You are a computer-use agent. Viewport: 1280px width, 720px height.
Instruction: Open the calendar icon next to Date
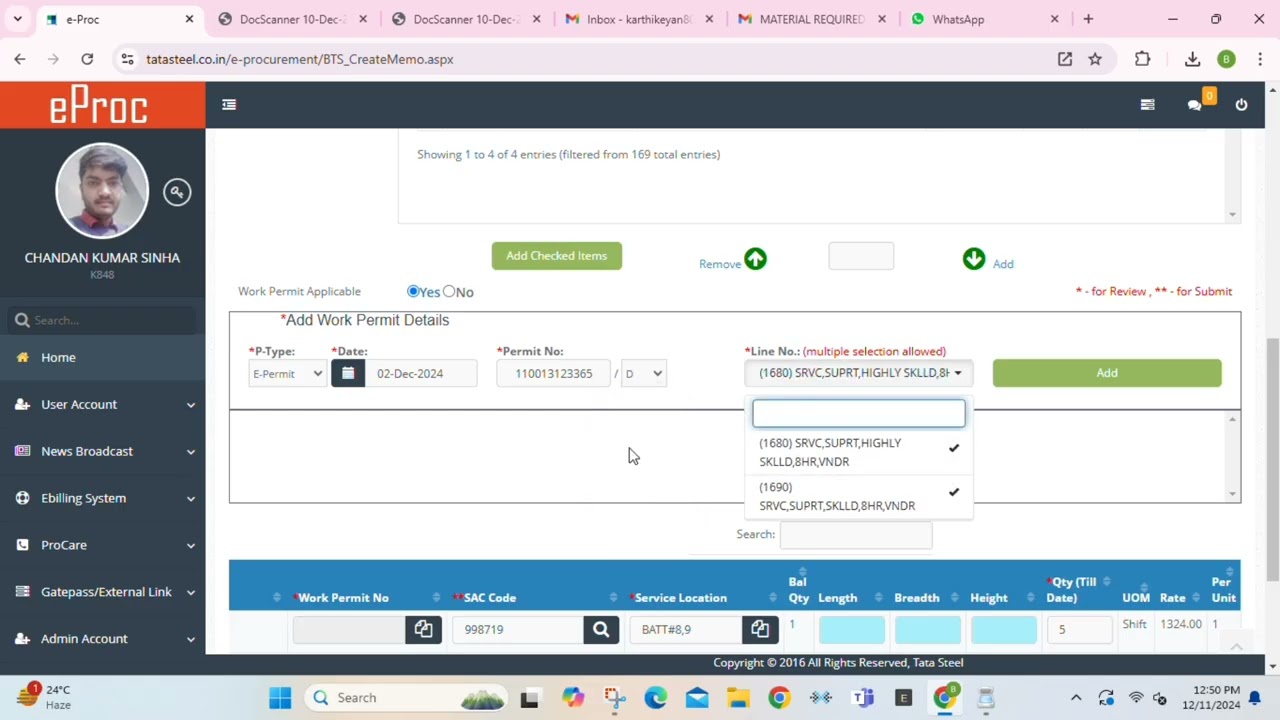pos(348,373)
